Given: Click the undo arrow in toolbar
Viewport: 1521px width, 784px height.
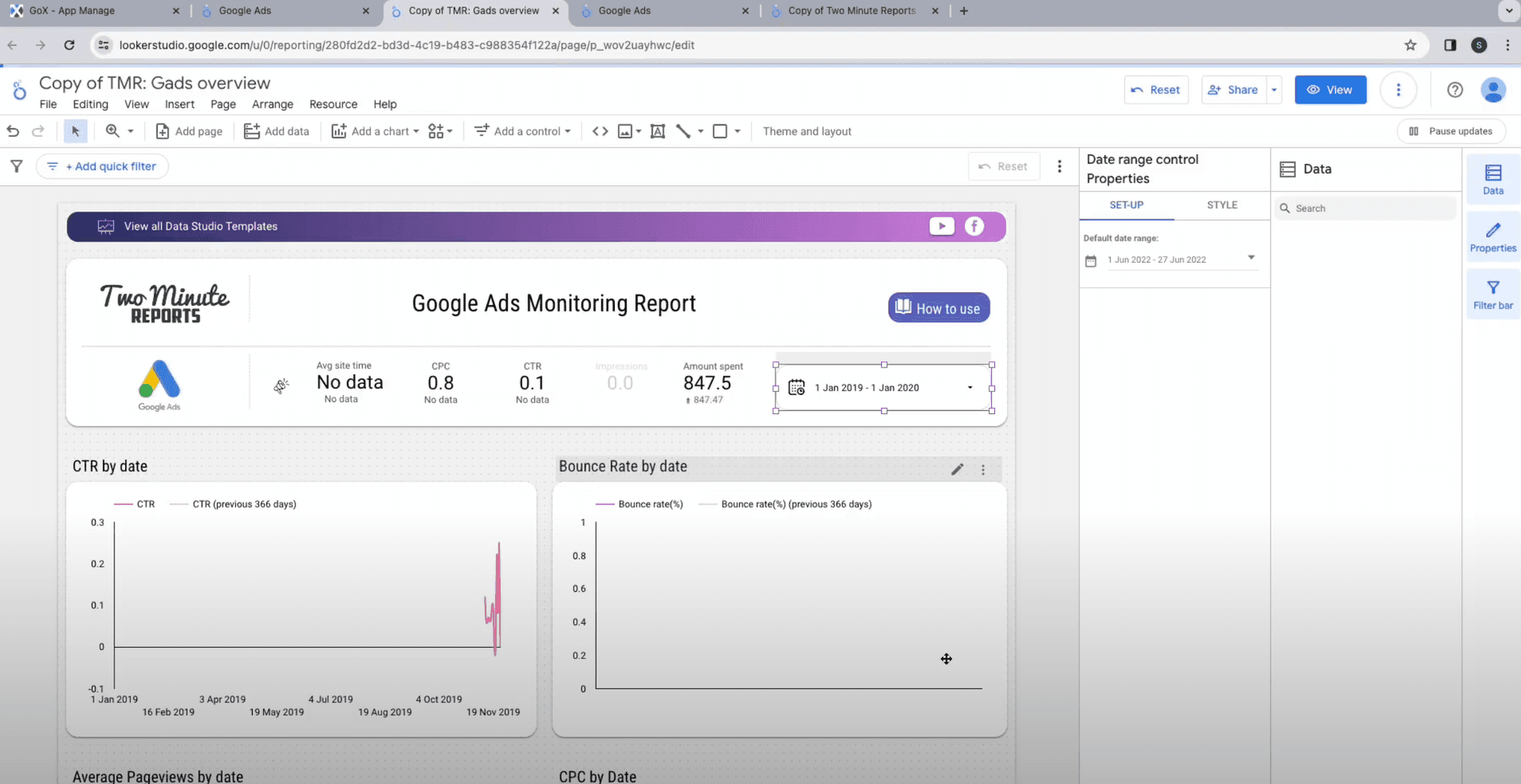Looking at the screenshot, I should coord(13,131).
